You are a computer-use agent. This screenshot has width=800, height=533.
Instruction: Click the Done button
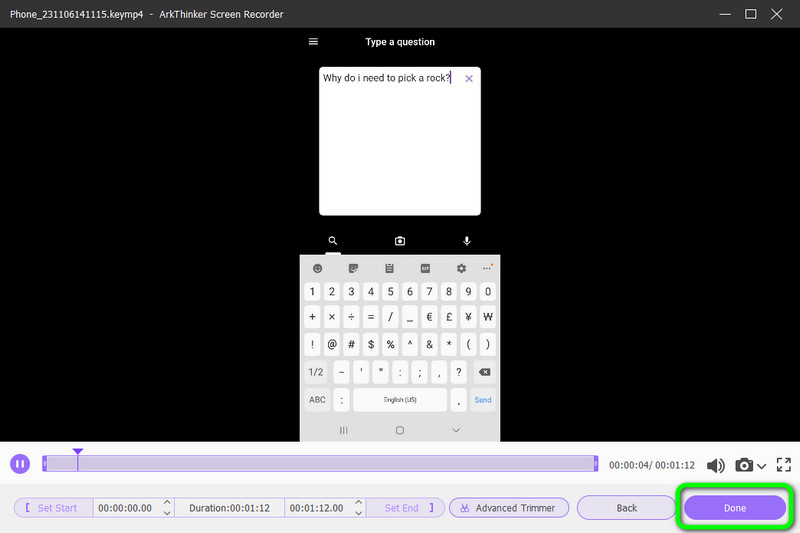click(x=735, y=508)
